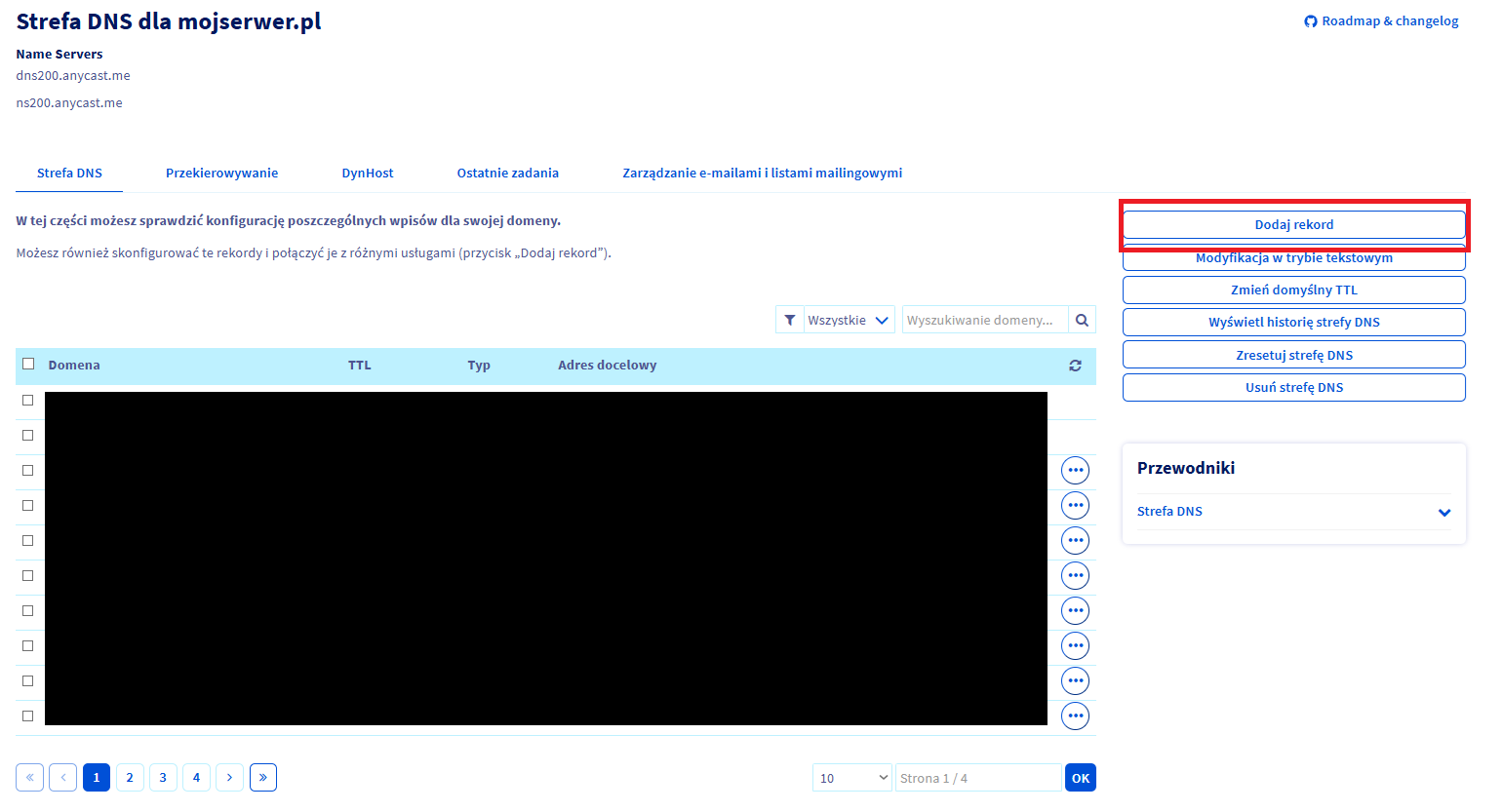Screen dimensions: 1502x812
Task: Switch to the Przekierowywanie tab
Action: (x=221, y=173)
